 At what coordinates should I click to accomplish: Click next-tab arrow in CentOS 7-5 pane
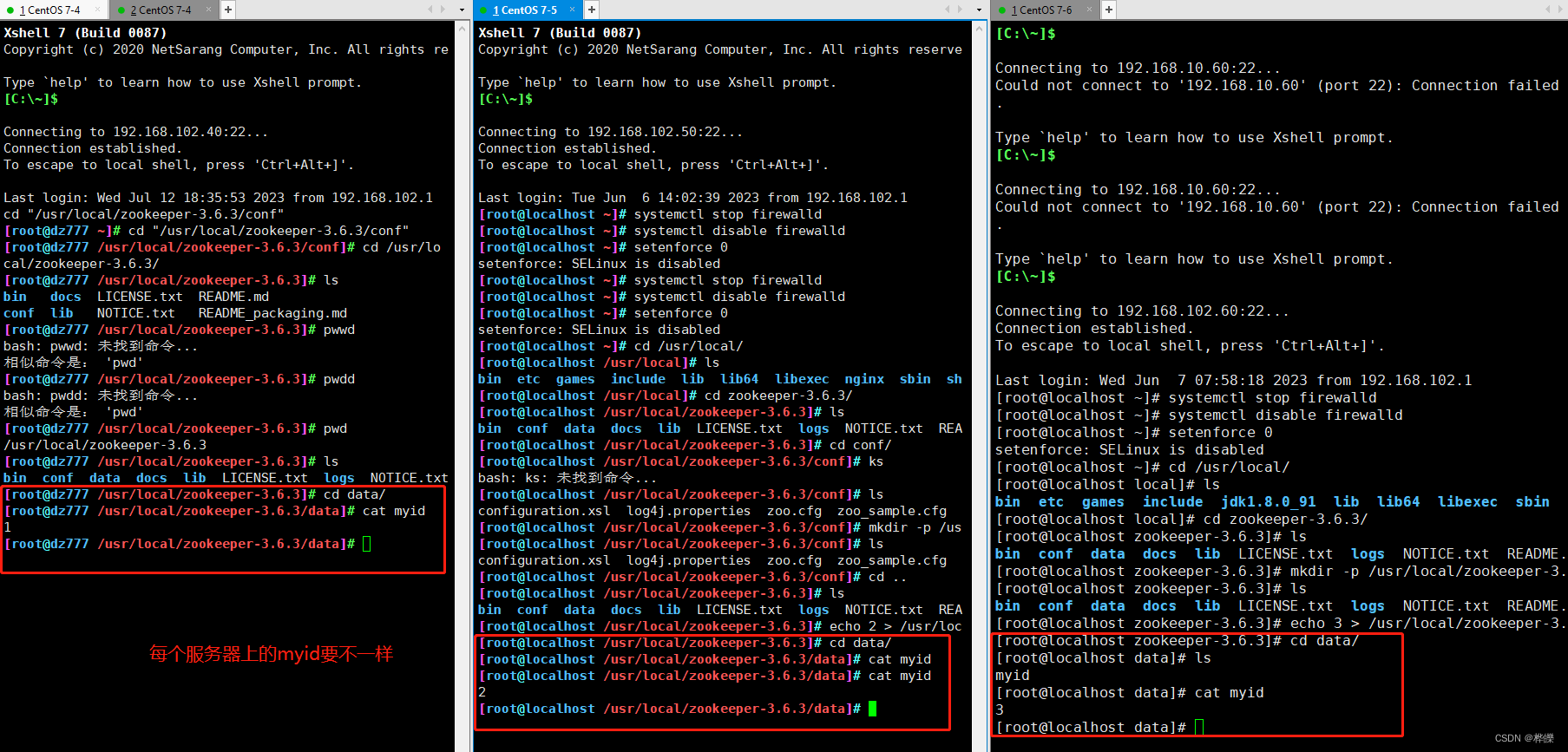pyautogui.click(x=960, y=10)
